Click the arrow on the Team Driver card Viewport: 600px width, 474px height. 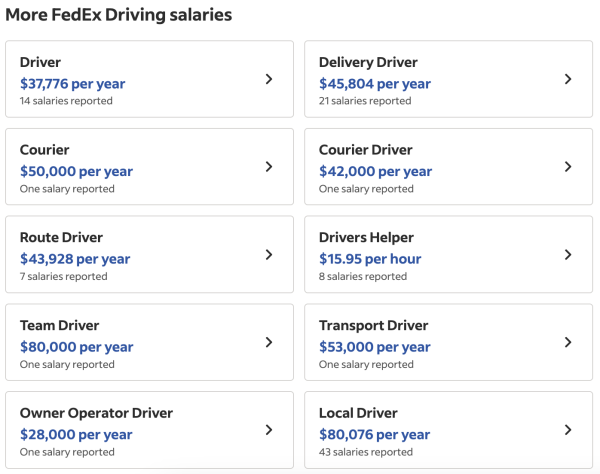pyautogui.click(x=269, y=342)
